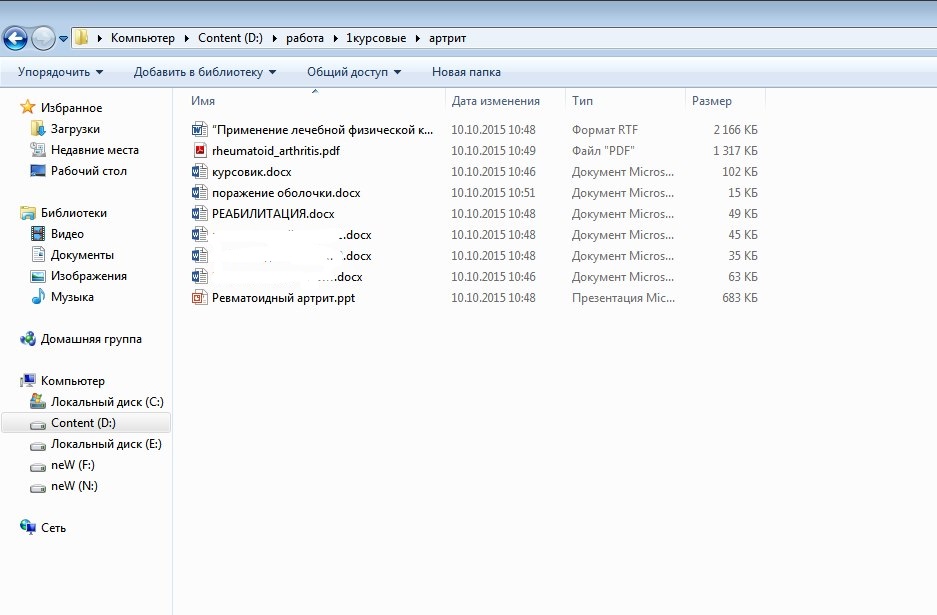
Task: Expand arrow after 1курсовые in breadcrumb
Action: pos(418,38)
